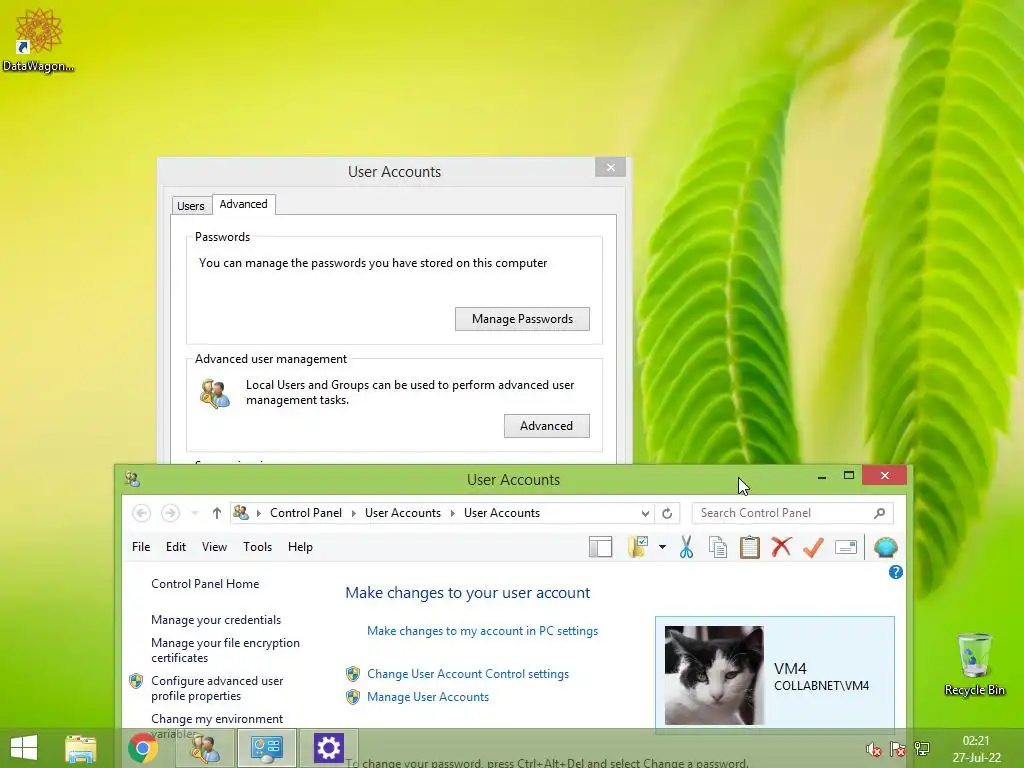
Task: Click the orange checkmark toolbar icon
Action: (813, 547)
